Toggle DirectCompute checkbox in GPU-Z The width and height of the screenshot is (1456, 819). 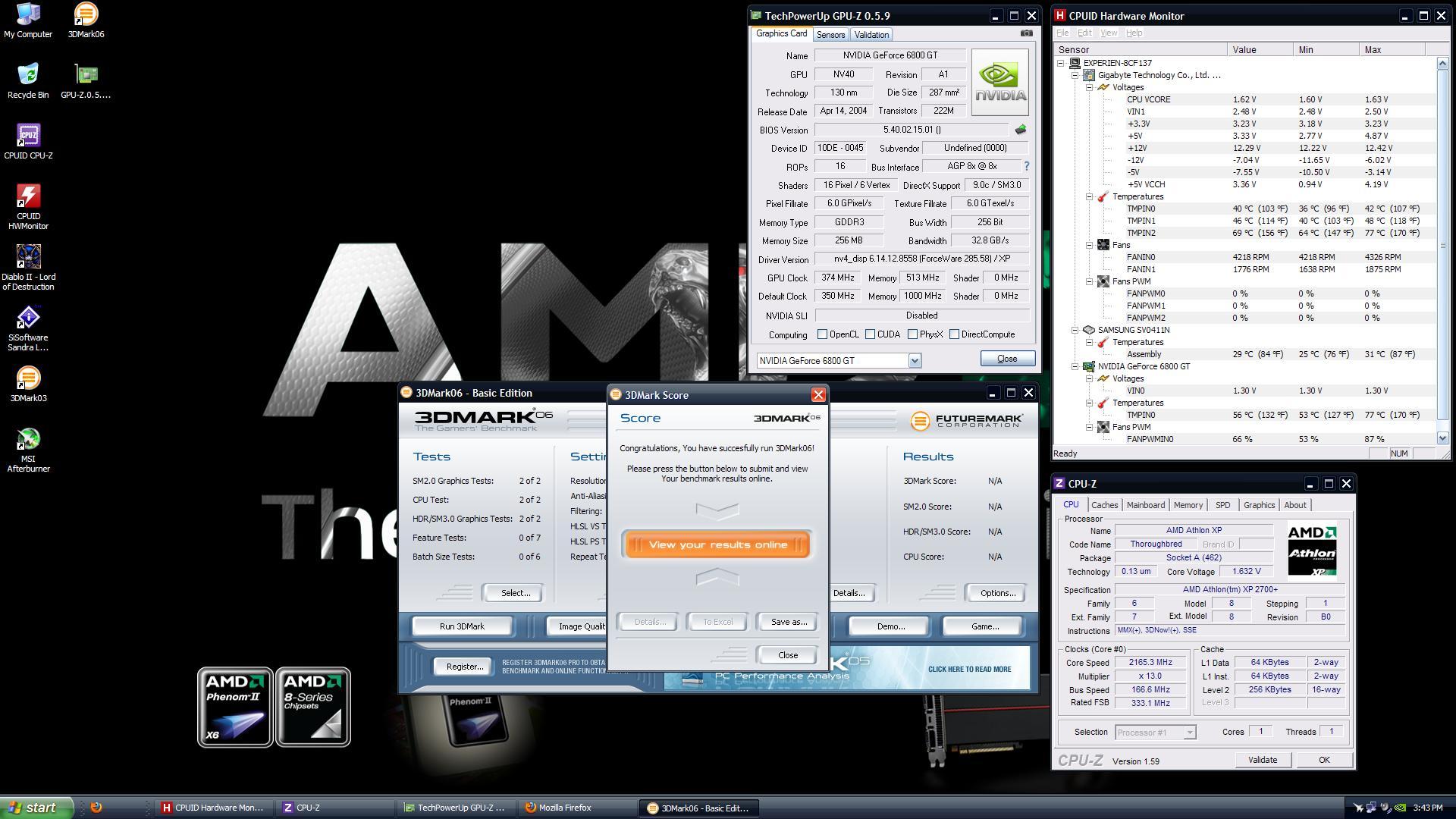(x=954, y=334)
